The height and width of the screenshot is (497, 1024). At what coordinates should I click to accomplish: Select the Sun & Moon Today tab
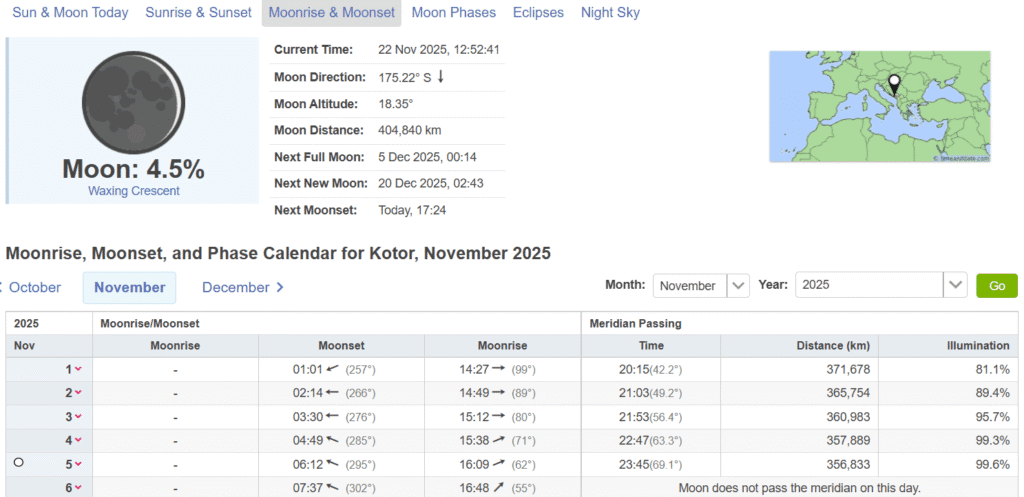pos(70,13)
